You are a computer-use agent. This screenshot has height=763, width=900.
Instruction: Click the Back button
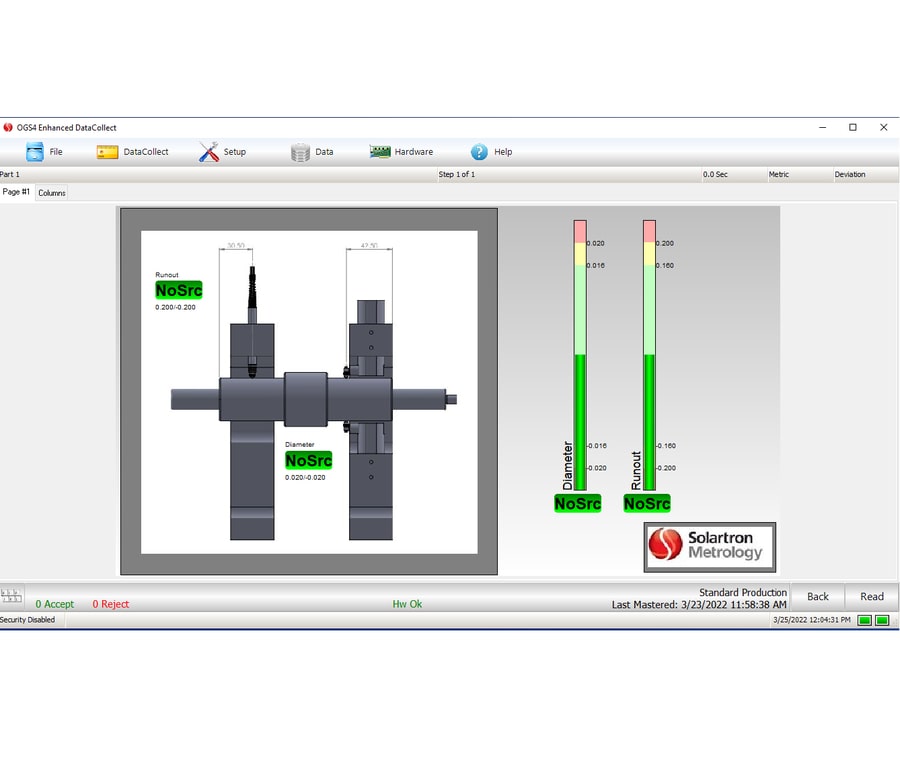coord(818,596)
